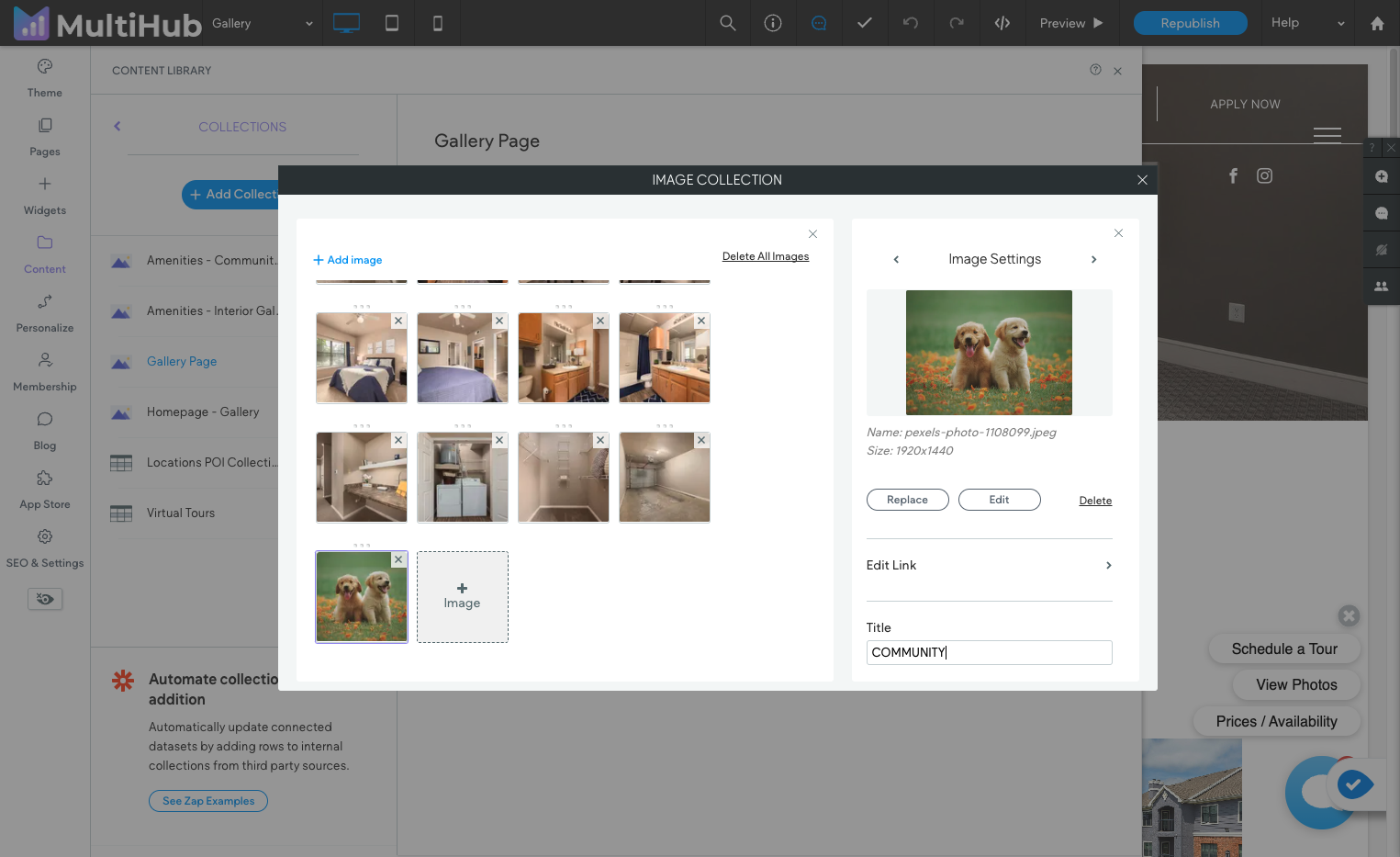1400x857 pixels.
Task: Open Membership in left sidebar
Action: [x=45, y=372]
